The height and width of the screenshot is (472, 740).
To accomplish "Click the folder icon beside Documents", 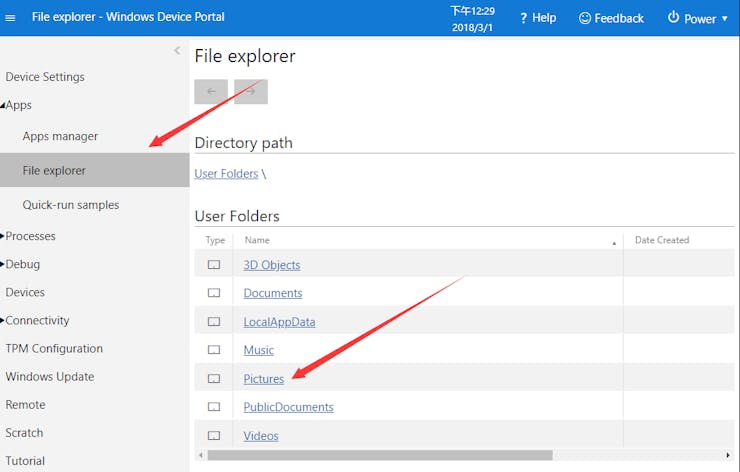I will (214, 293).
